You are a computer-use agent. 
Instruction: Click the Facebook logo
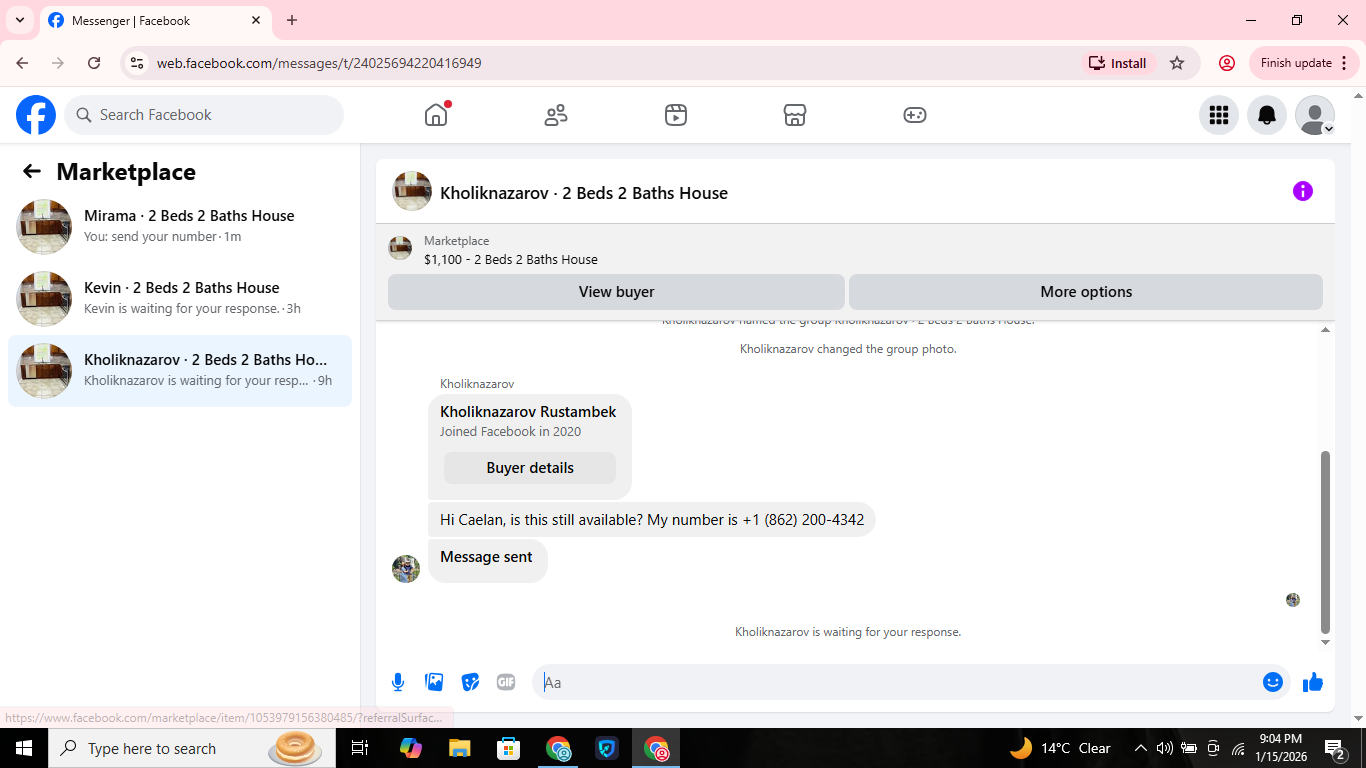click(36, 115)
